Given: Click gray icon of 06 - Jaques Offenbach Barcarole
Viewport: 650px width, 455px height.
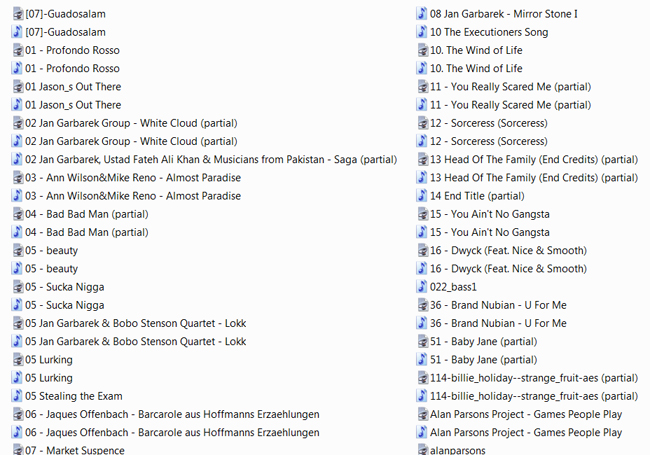Looking at the screenshot, I should [17, 415].
